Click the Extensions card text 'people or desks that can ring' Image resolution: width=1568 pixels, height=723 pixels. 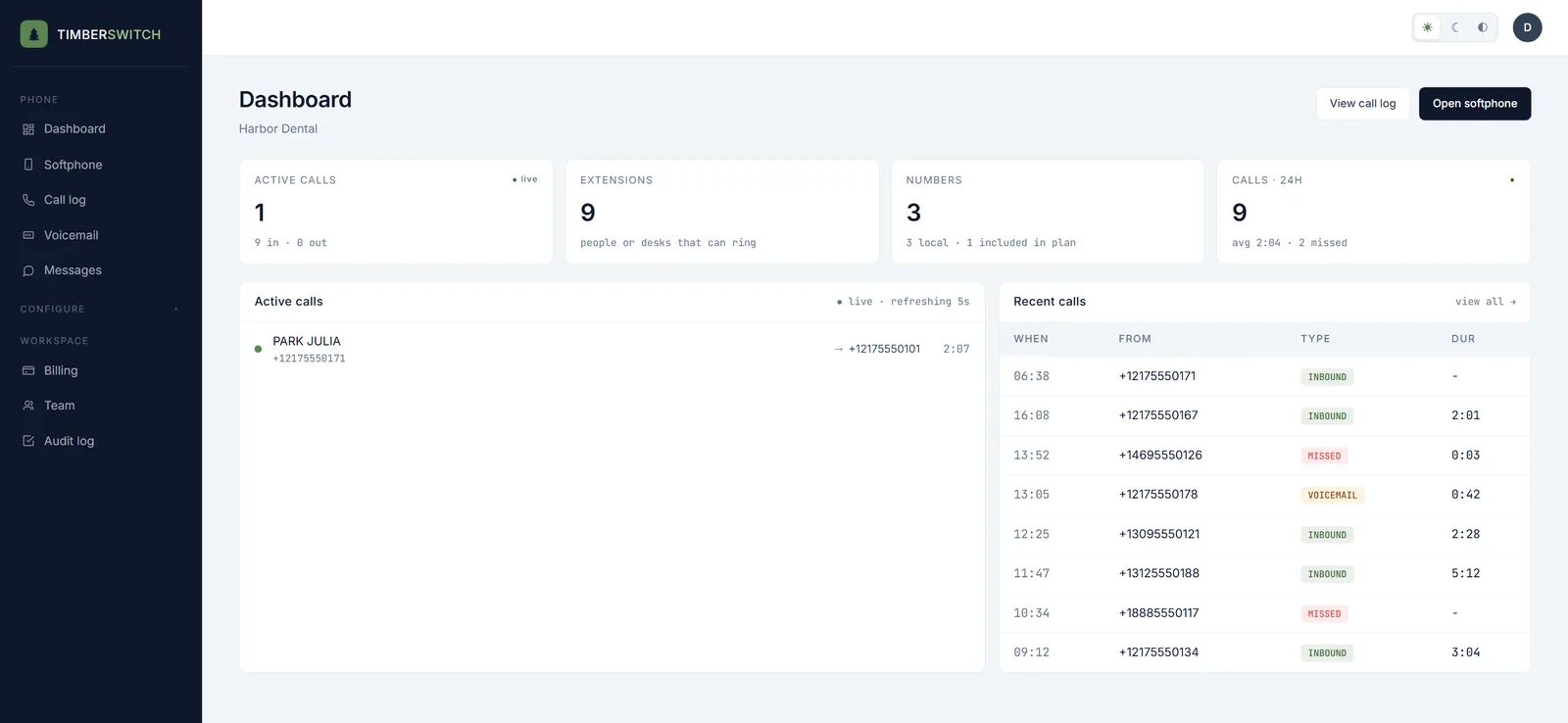(x=668, y=243)
